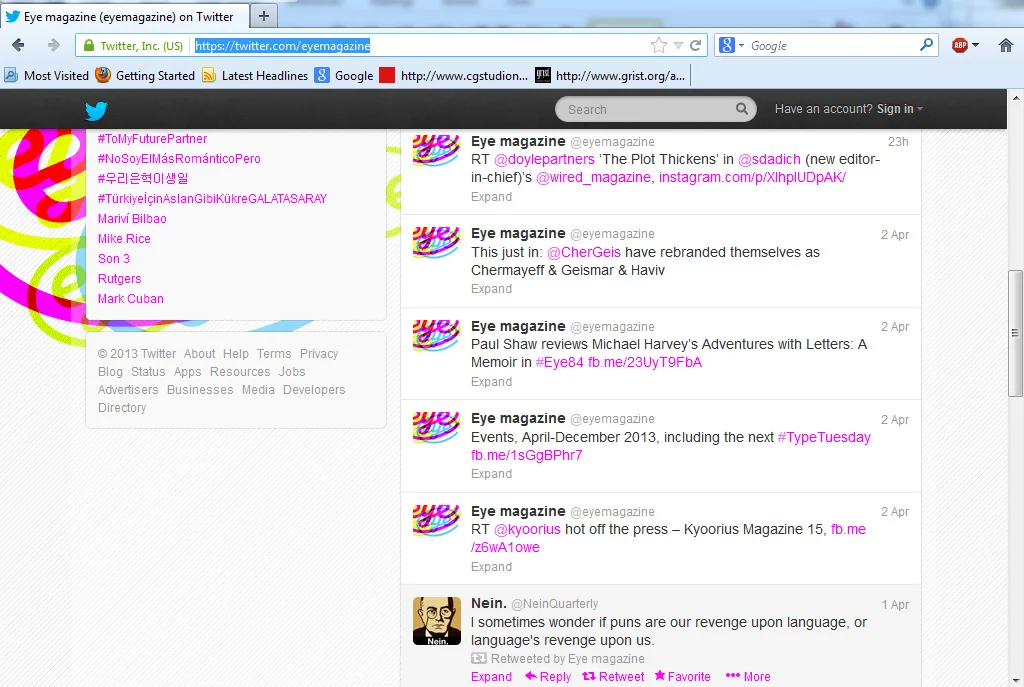Open the grist.org bookmark
This screenshot has width=1024, height=687.
coord(611,76)
